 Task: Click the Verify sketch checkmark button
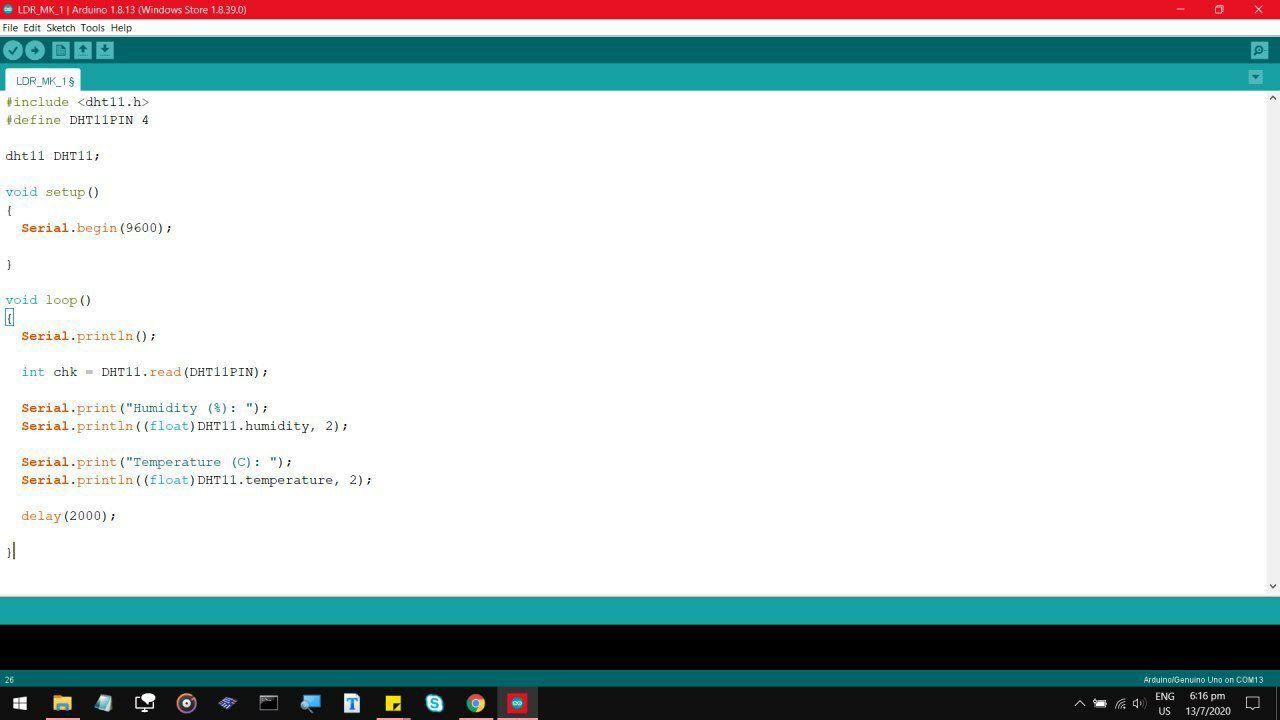pos(13,50)
